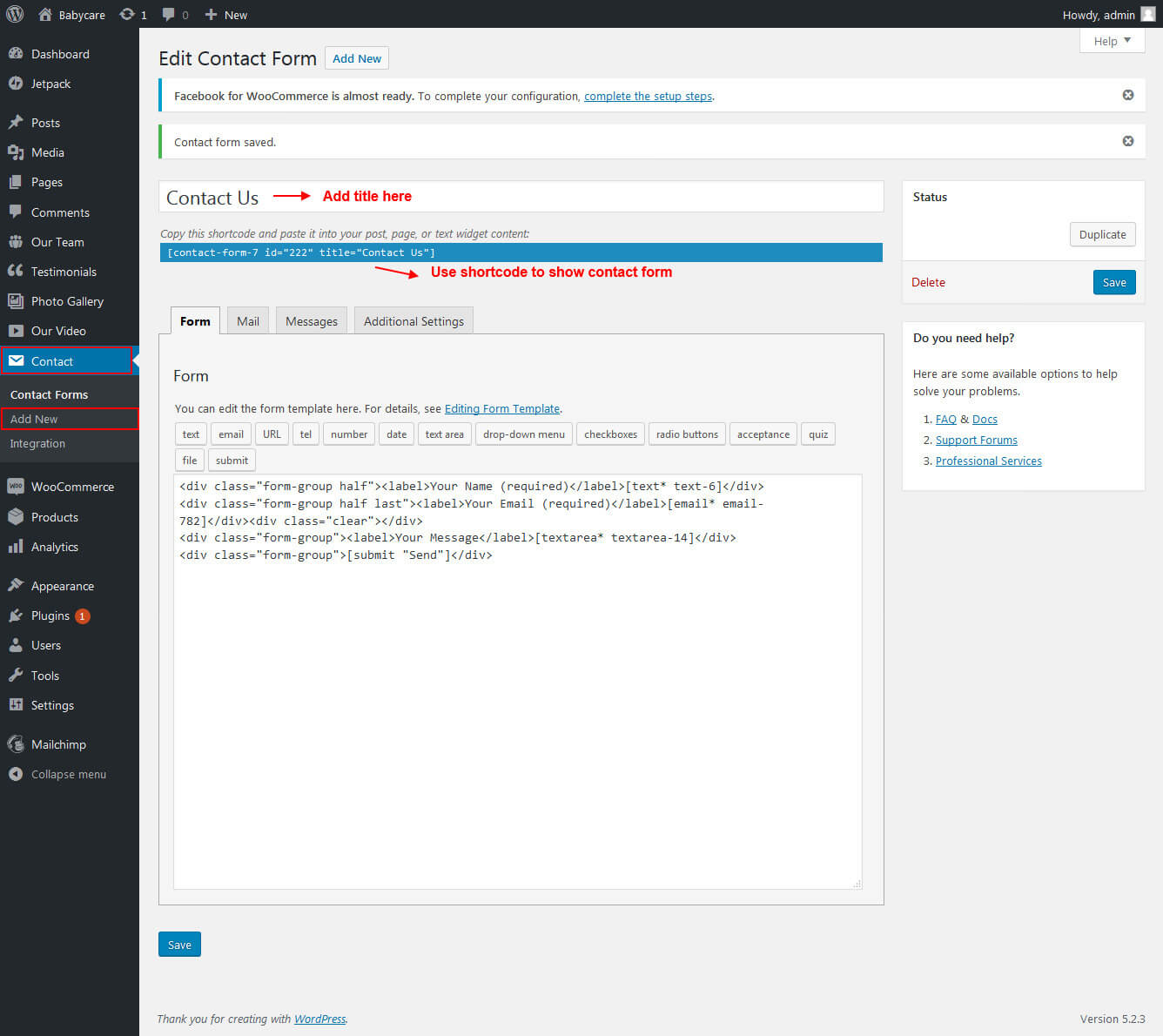Click the Photo Gallery image icon
1163x1036 pixels.
[x=16, y=301]
